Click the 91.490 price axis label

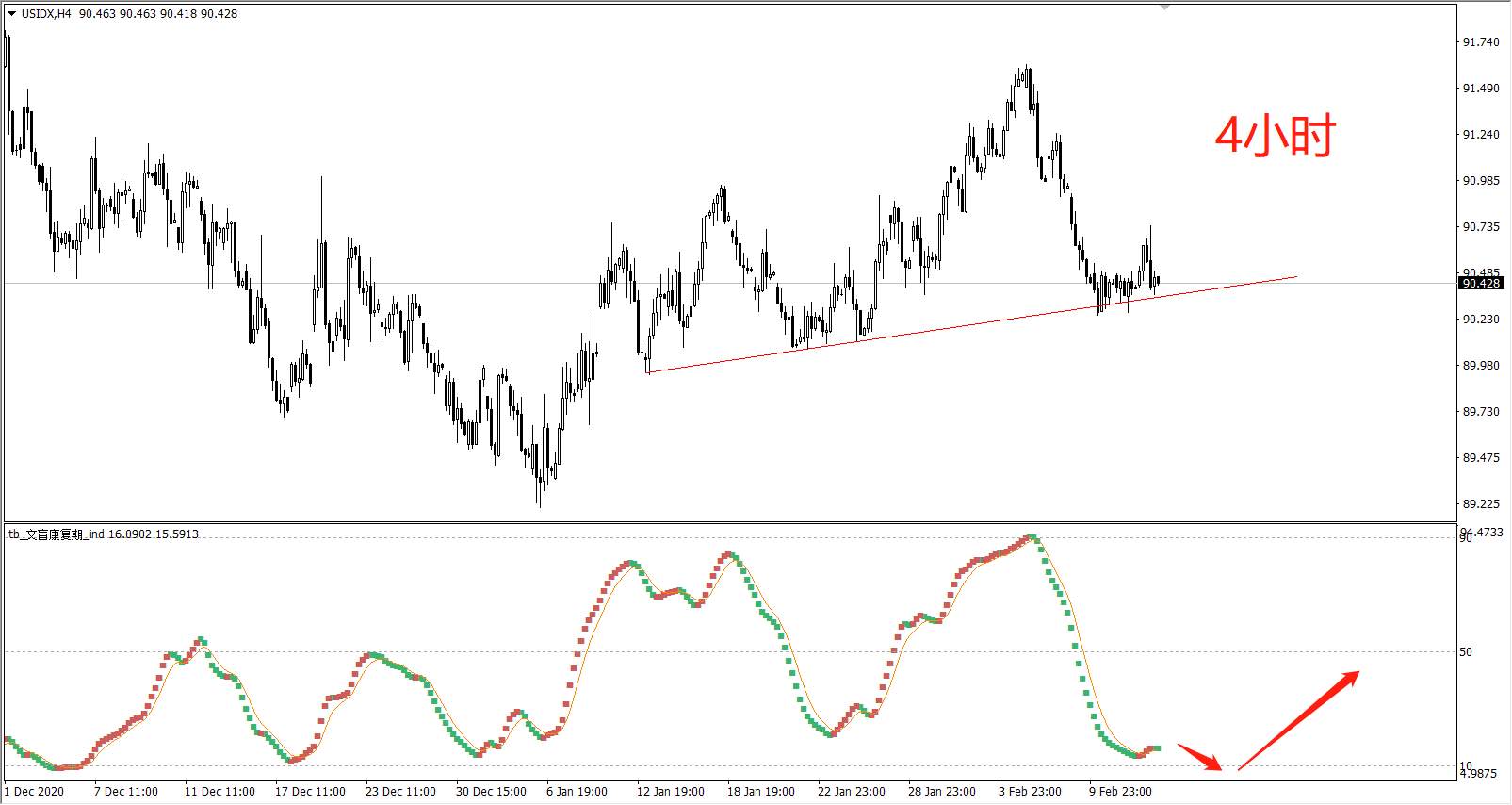coord(1480,89)
